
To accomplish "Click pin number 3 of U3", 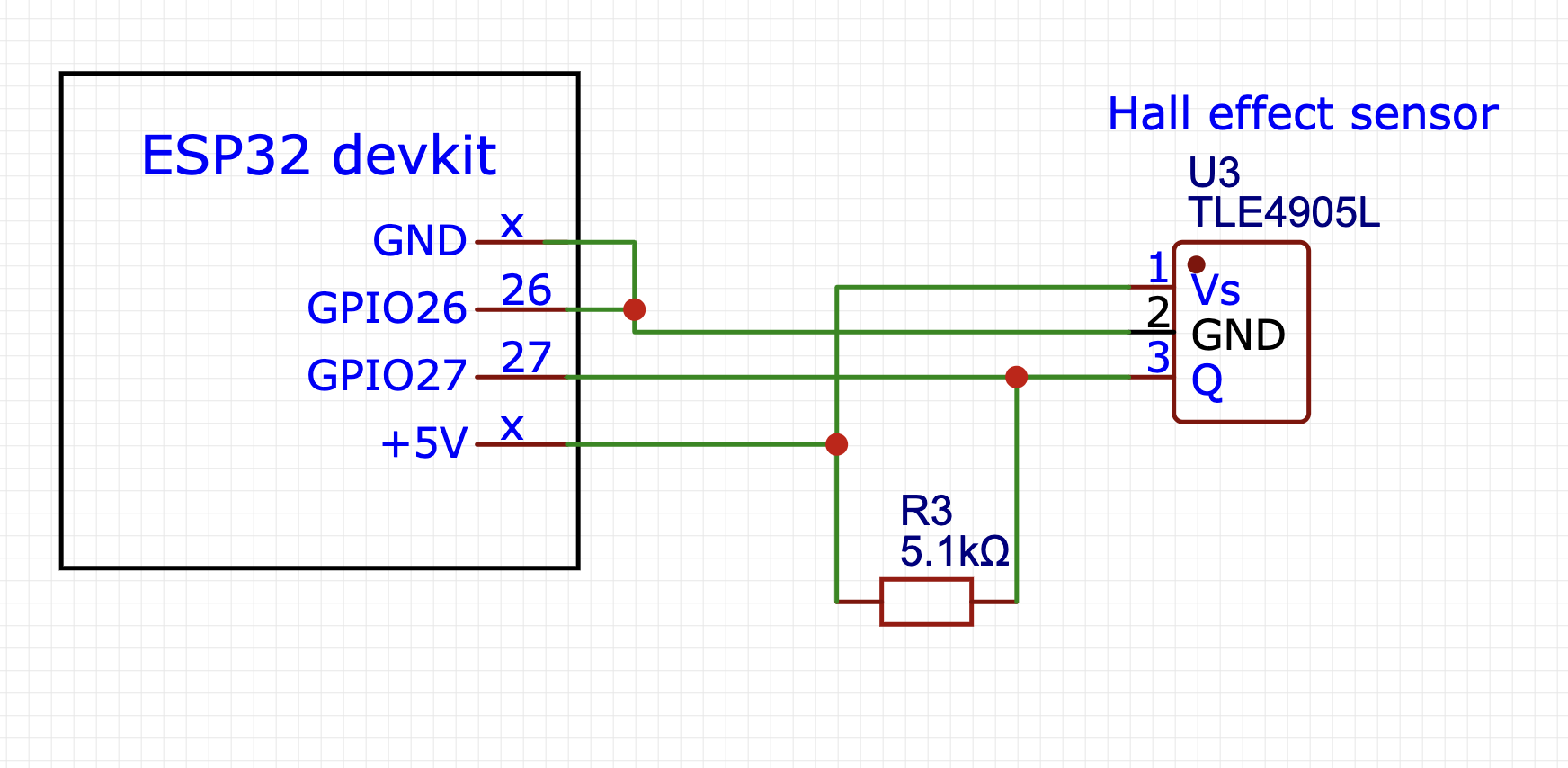I will [1158, 358].
